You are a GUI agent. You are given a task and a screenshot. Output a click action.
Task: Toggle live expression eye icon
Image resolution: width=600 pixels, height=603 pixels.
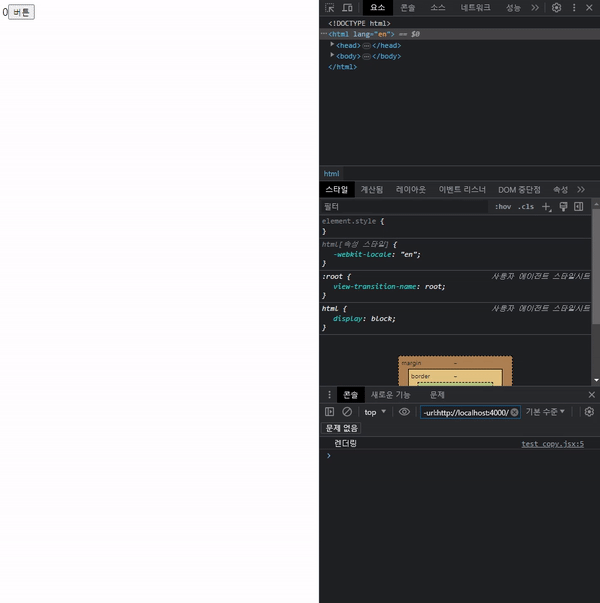pos(404,412)
